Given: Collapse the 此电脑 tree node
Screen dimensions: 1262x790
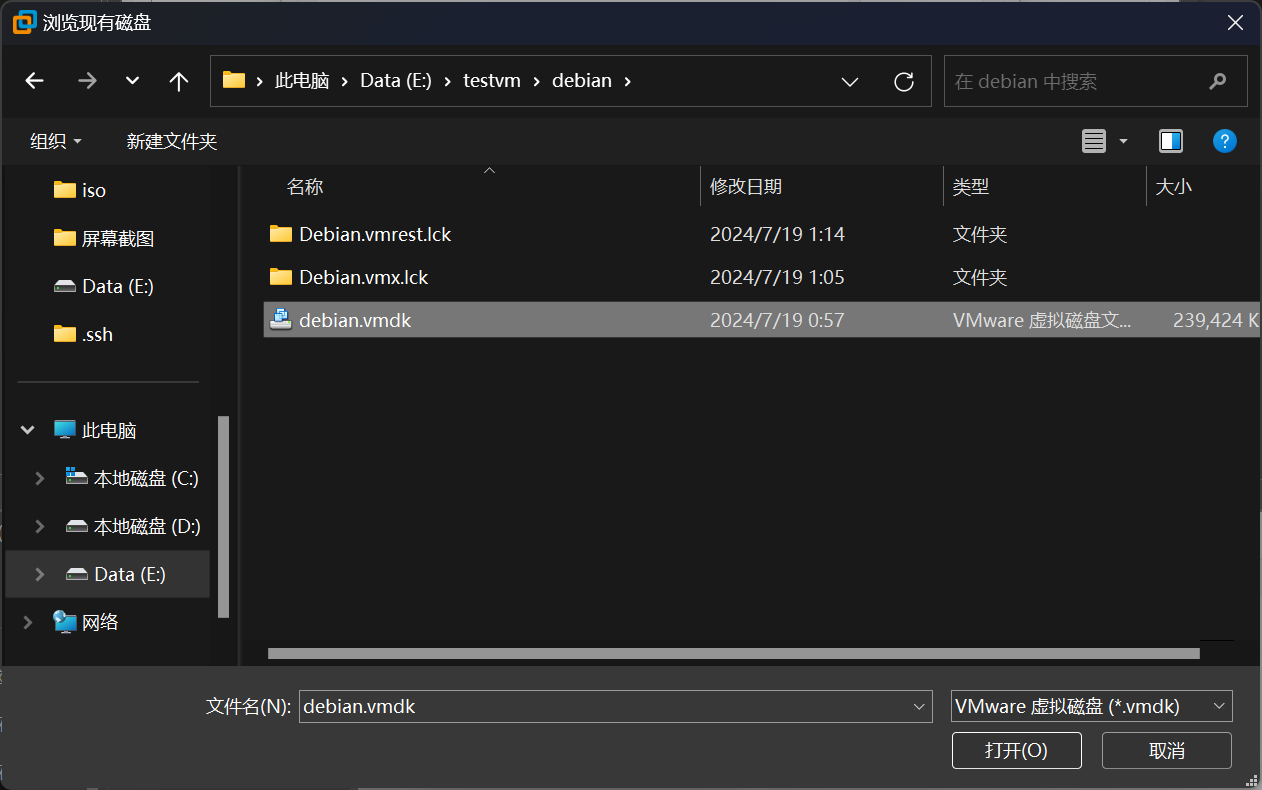Looking at the screenshot, I should click(27, 430).
